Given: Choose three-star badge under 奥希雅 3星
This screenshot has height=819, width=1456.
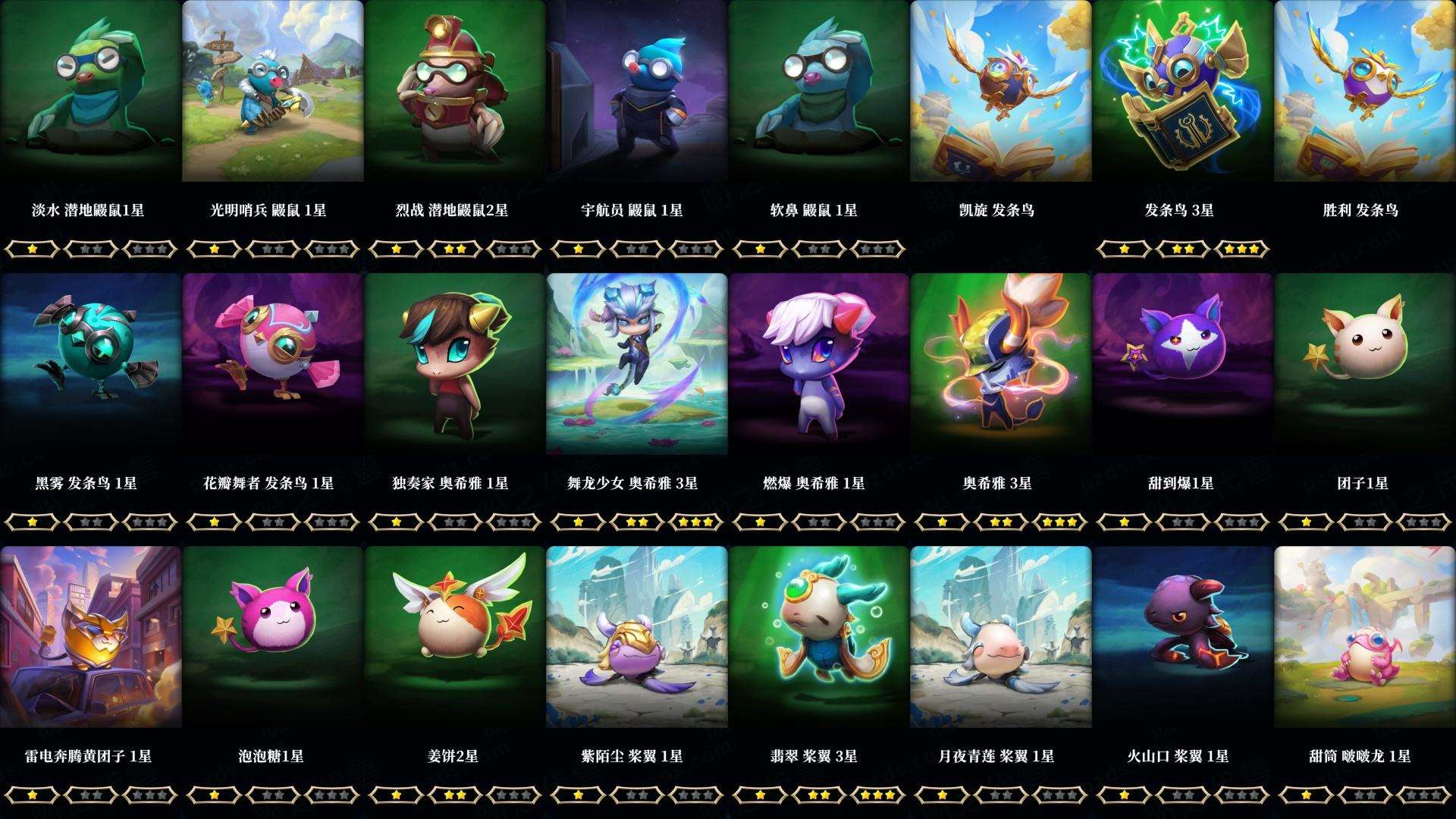Looking at the screenshot, I should tap(1060, 522).
